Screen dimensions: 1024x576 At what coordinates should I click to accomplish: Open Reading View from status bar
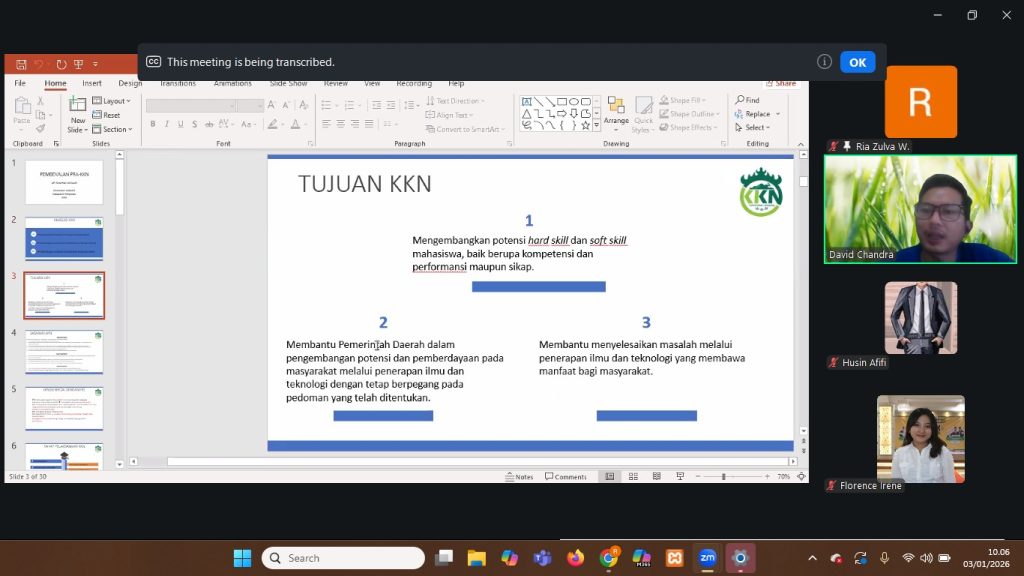click(x=655, y=477)
